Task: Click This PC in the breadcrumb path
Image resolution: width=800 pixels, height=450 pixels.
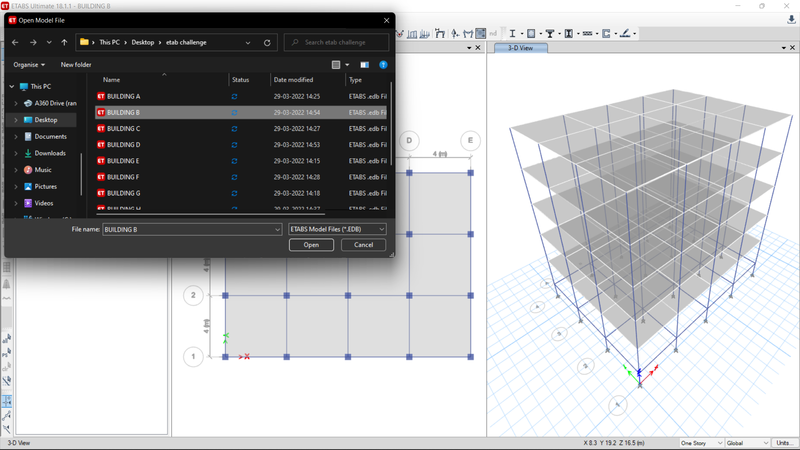Action: pyautogui.click(x=109, y=42)
